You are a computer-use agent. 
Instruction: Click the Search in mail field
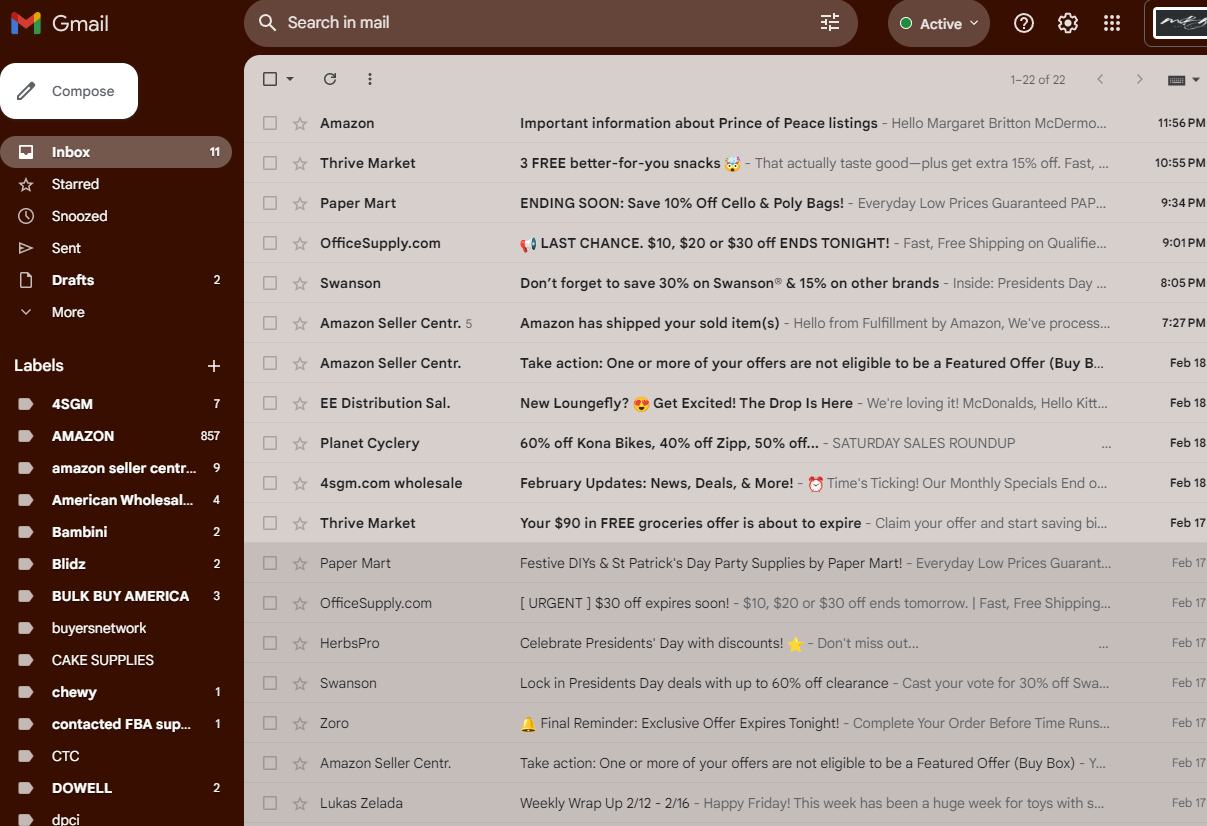click(x=550, y=23)
